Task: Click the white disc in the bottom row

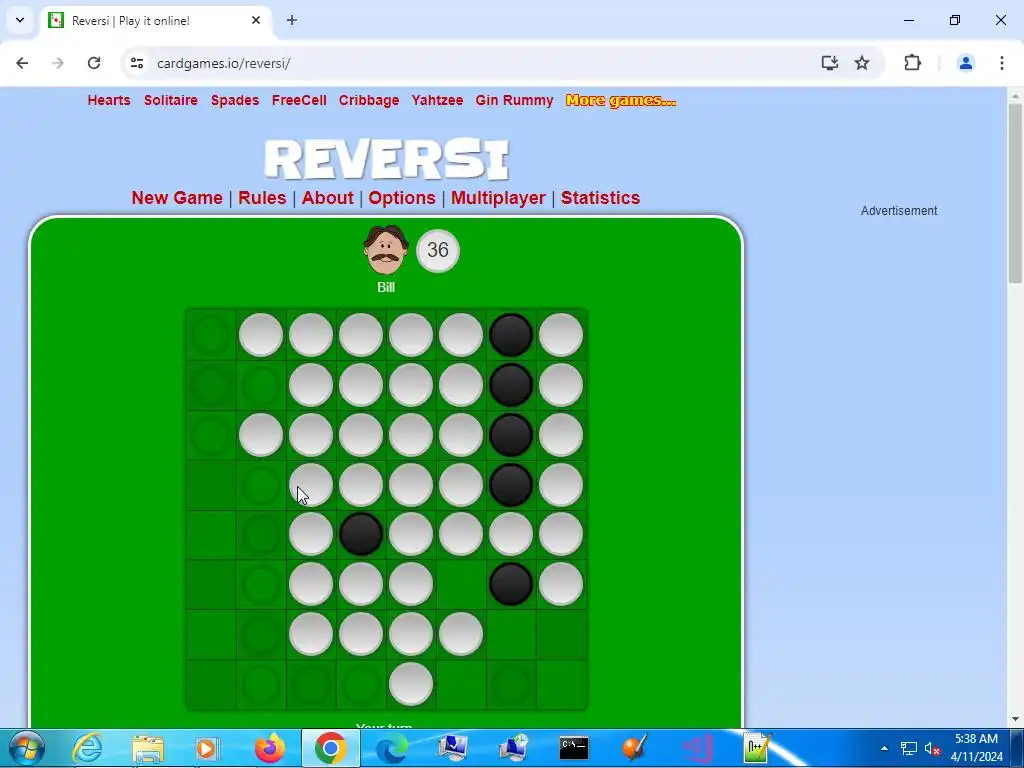Action: coord(411,684)
